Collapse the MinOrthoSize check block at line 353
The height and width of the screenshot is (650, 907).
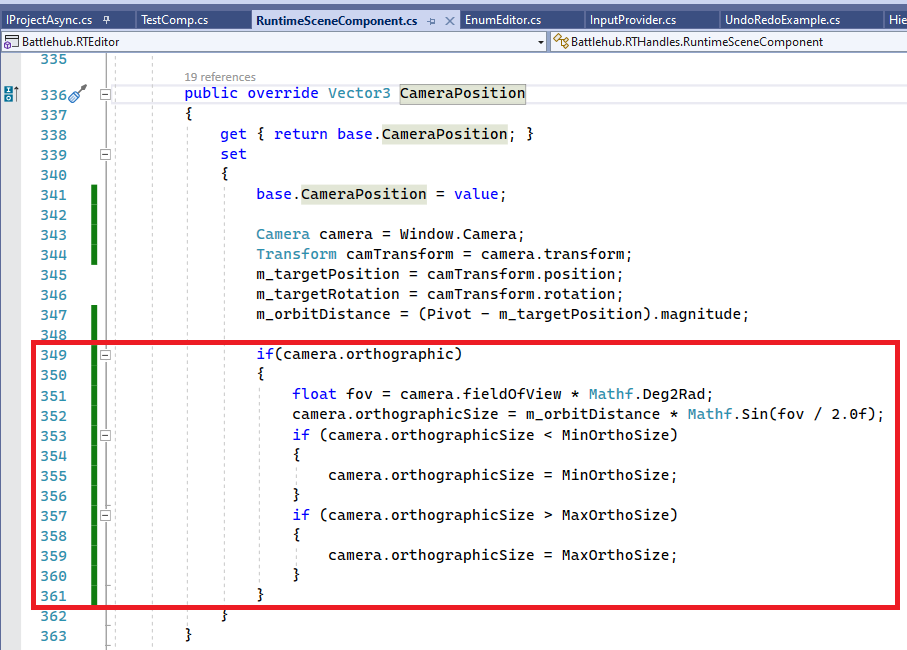point(105,435)
